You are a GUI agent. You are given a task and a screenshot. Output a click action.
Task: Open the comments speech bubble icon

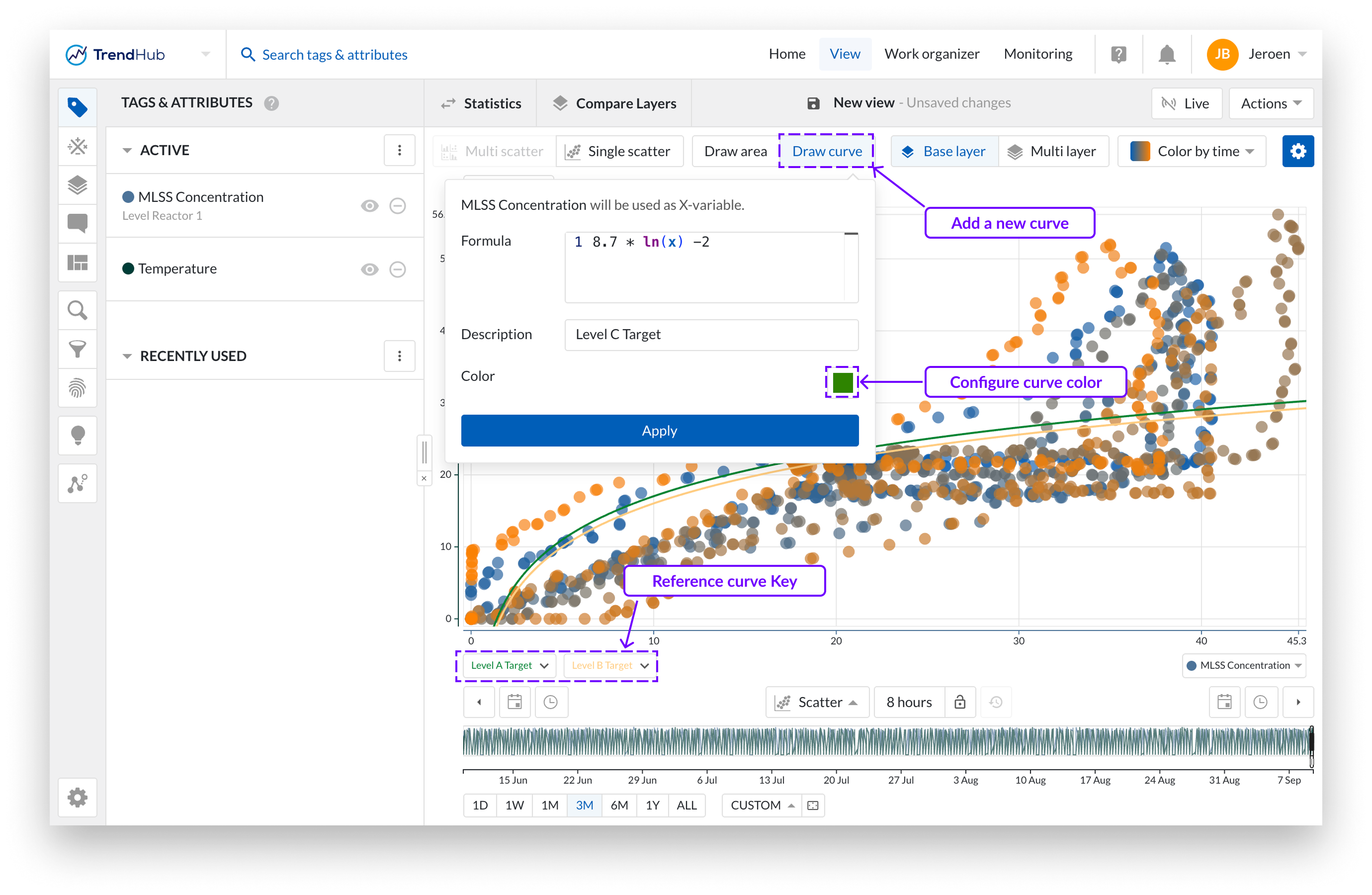point(77,223)
